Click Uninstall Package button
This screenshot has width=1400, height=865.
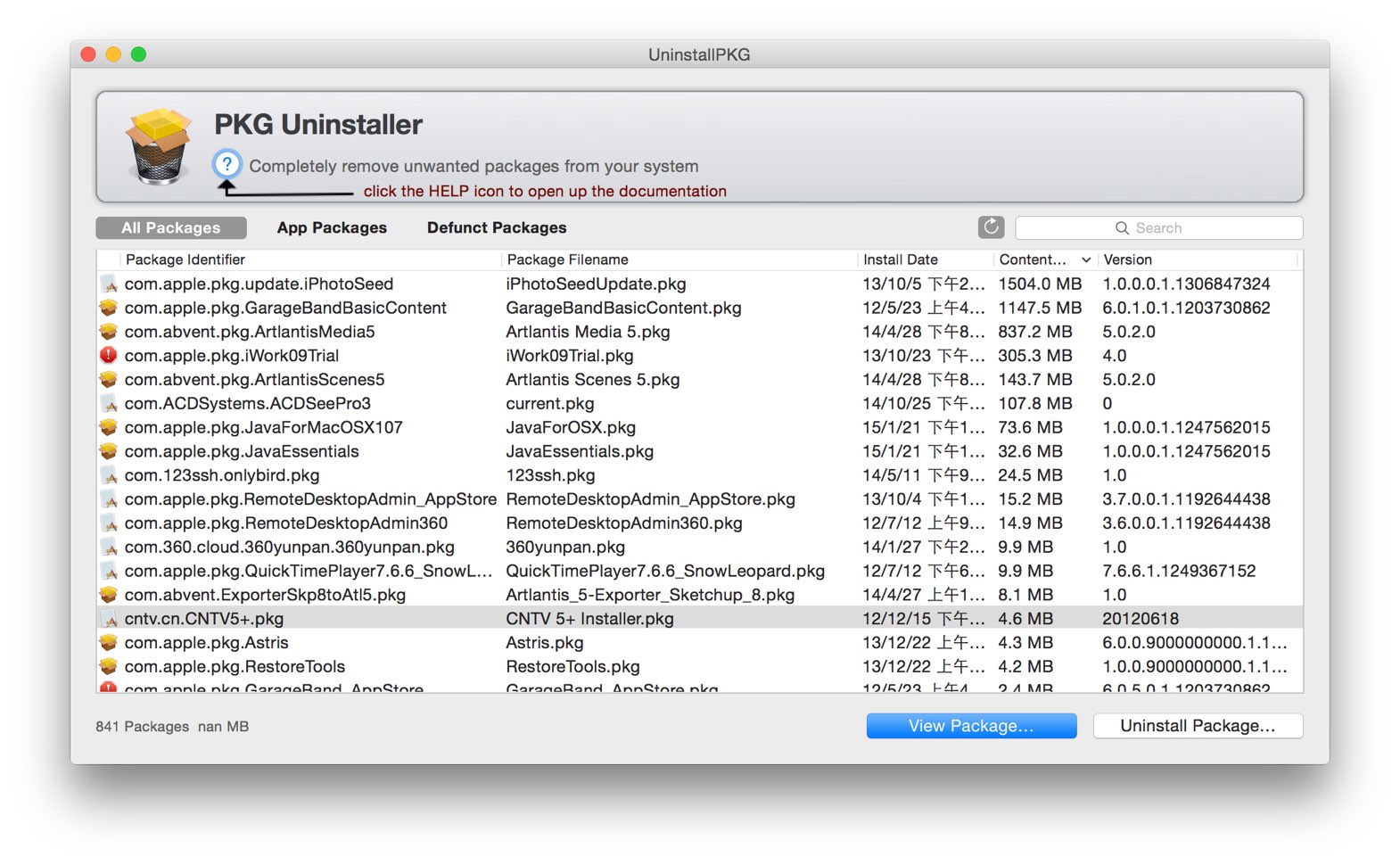(x=1198, y=726)
